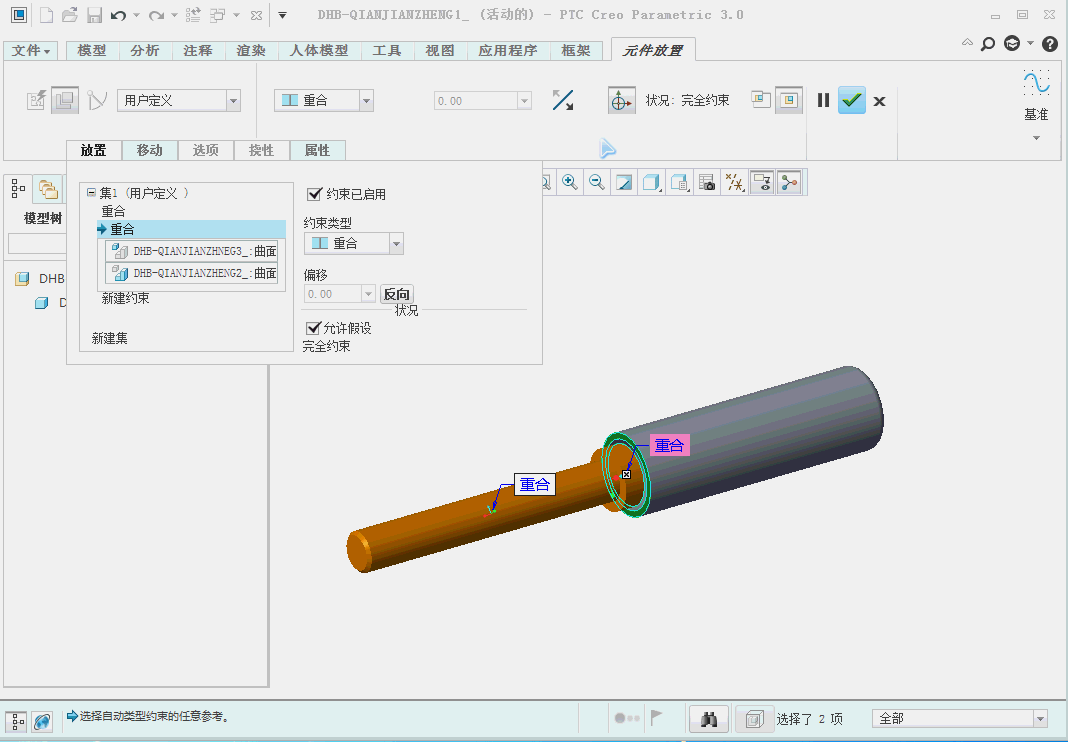Open undo history dropdown arrow
This screenshot has height=742, width=1068.
tap(136, 15)
